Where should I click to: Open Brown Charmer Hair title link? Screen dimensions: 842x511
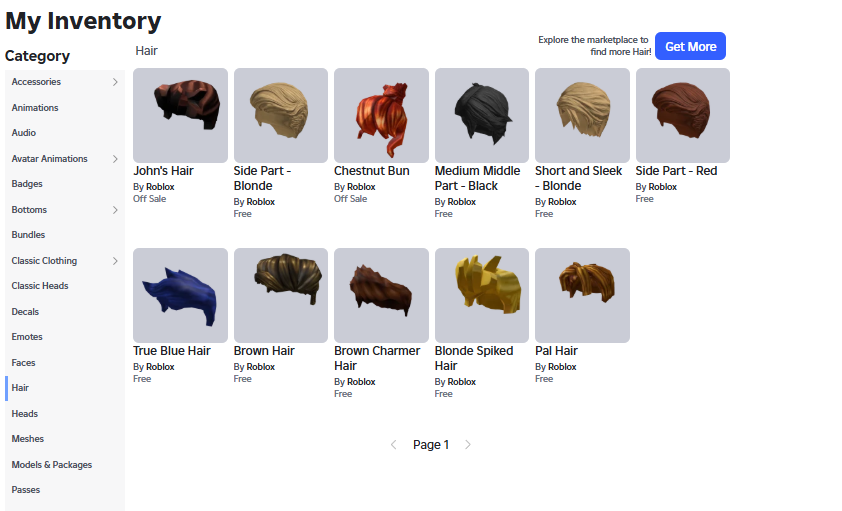tap(377, 358)
